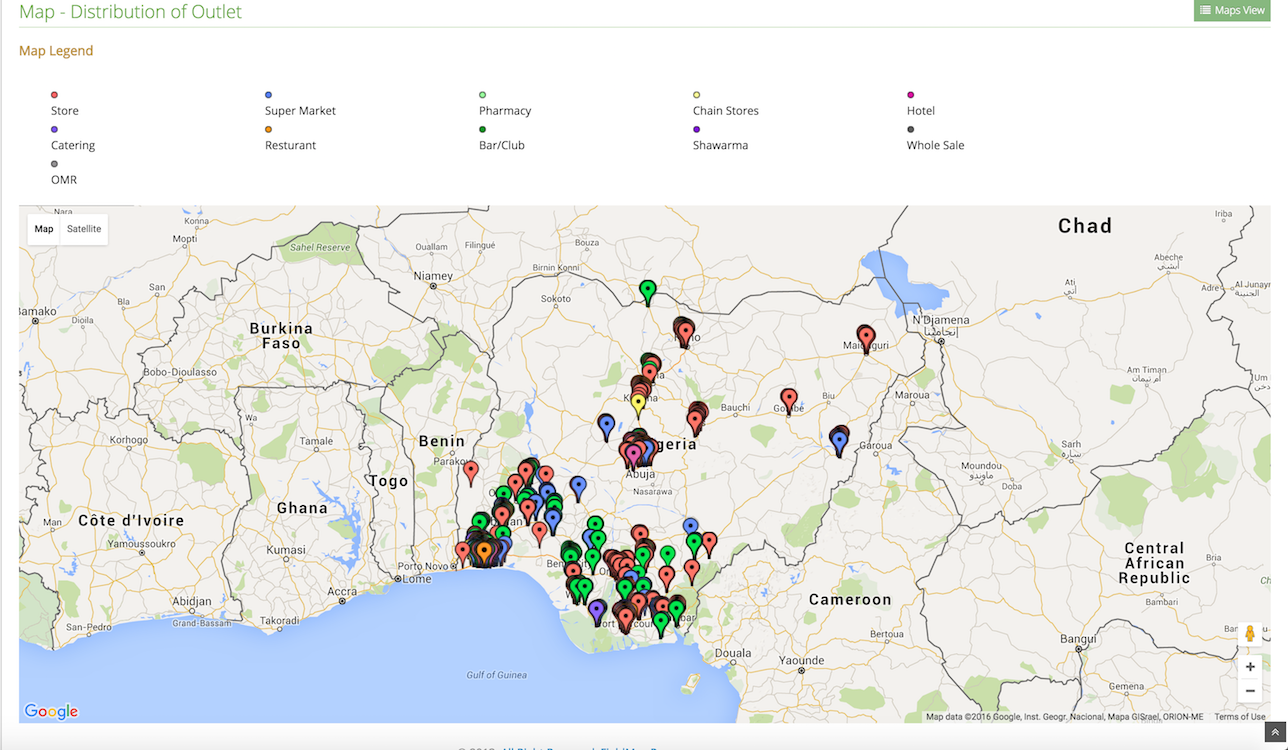1288x750 pixels.
Task: Click the dark green Bar/Club legend dot
Action: [x=482, y=129]
